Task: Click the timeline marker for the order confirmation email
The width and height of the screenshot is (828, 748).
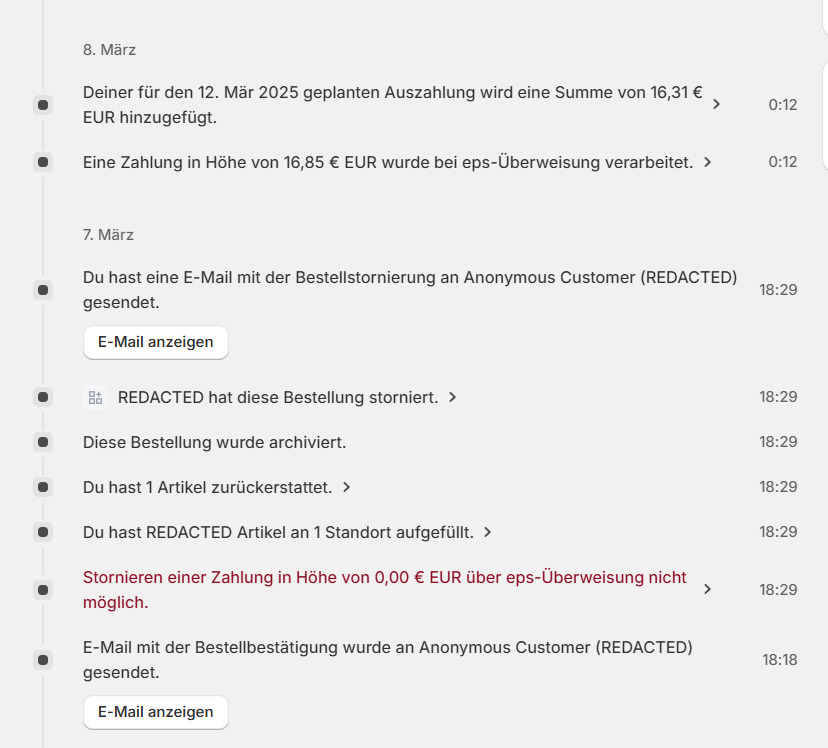Action: point(43,660)
